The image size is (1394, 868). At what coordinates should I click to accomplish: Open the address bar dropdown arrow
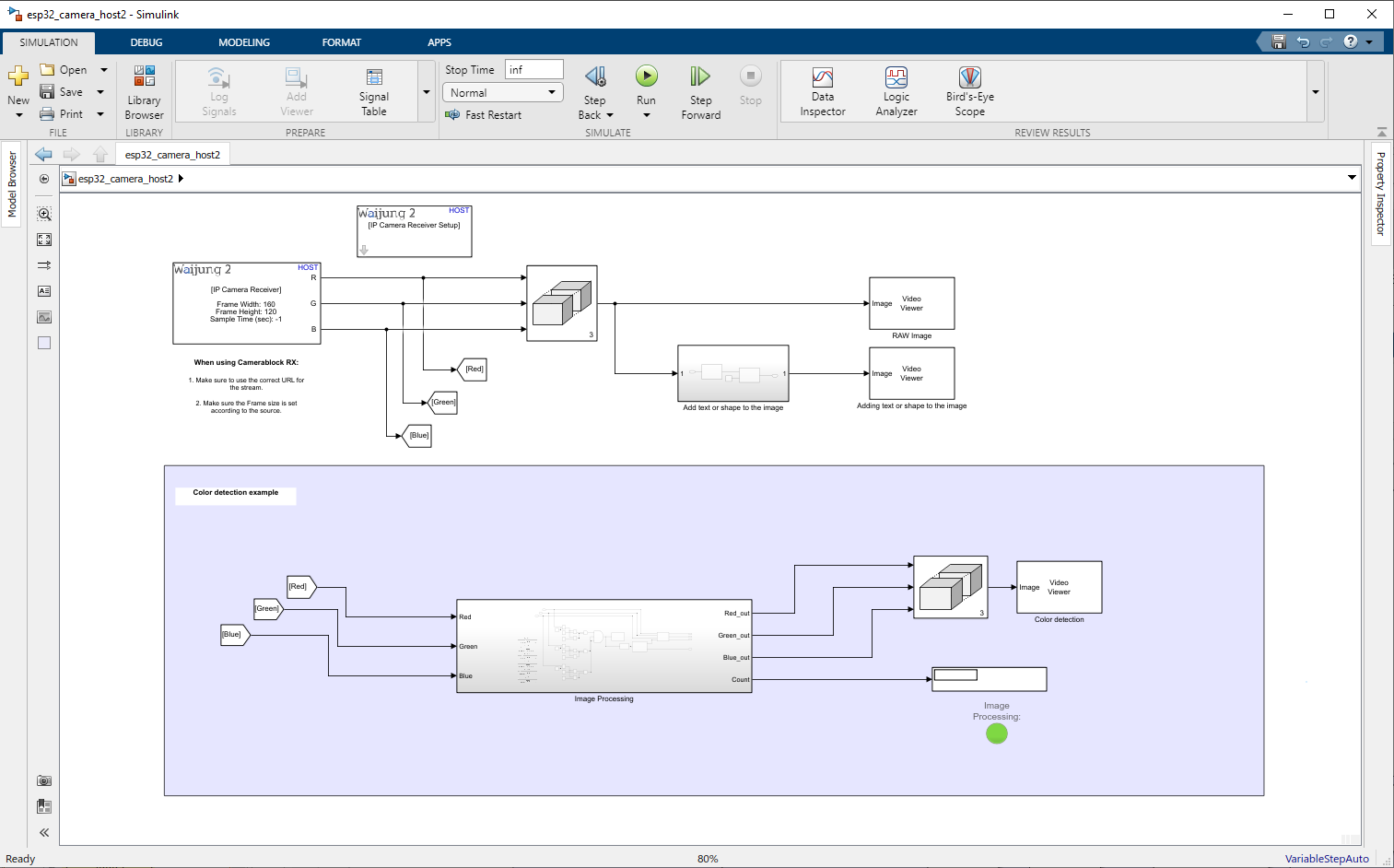(x=1353, y=178)
